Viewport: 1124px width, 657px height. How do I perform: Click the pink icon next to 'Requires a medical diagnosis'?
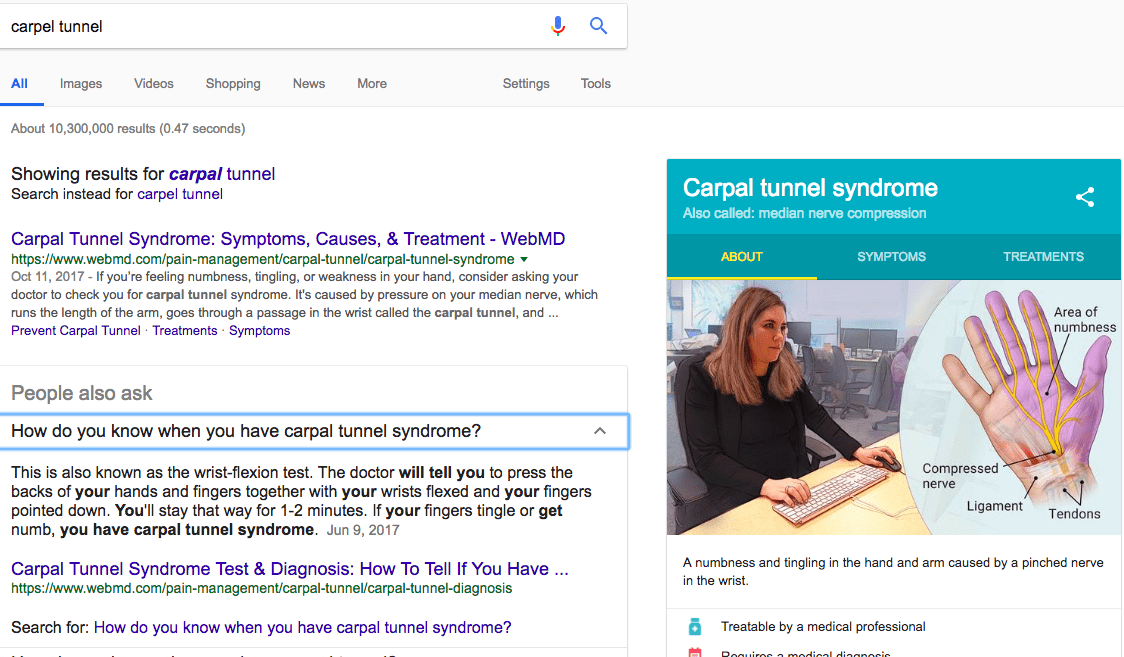pos(694,652)
